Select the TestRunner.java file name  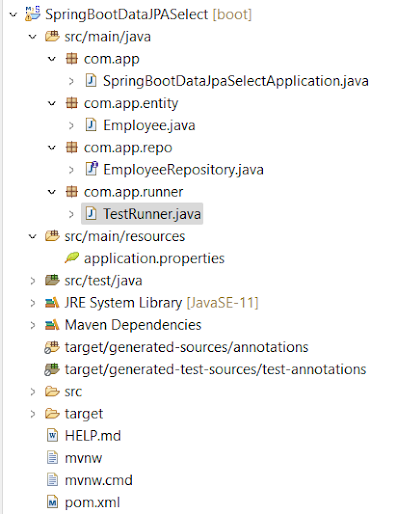point(152,214)
